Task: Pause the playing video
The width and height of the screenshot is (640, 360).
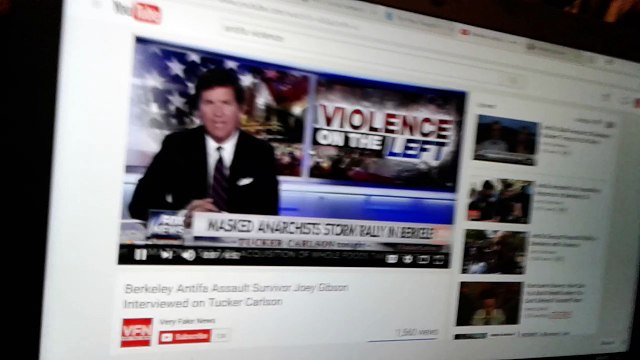Action: pos(140,254)
